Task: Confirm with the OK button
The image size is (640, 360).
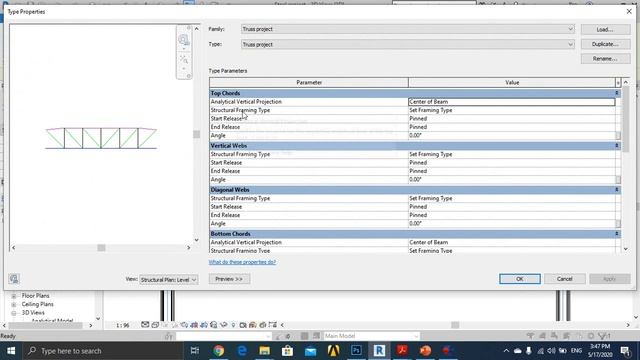Action: pos(520,279)
